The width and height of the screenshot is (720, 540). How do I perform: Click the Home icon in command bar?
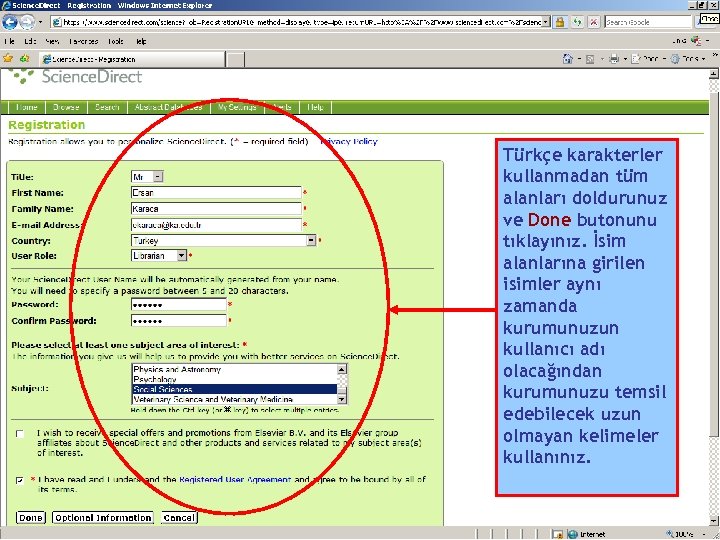pyautogui.click(x=568, y=59)
